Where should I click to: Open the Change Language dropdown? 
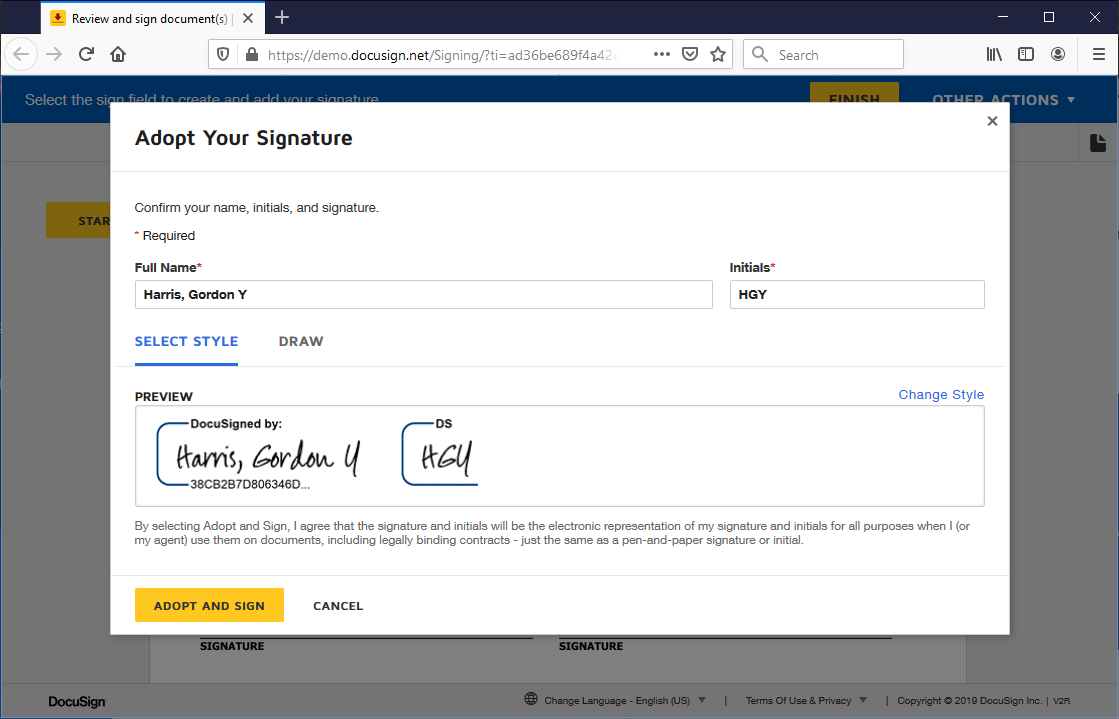(624, 700)
